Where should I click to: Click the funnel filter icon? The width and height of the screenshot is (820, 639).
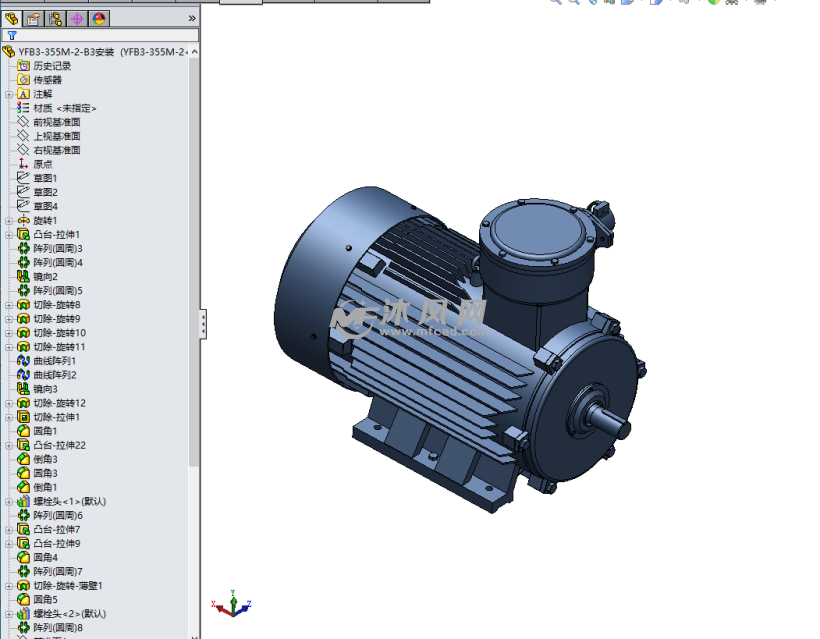(x=12, y=35)
